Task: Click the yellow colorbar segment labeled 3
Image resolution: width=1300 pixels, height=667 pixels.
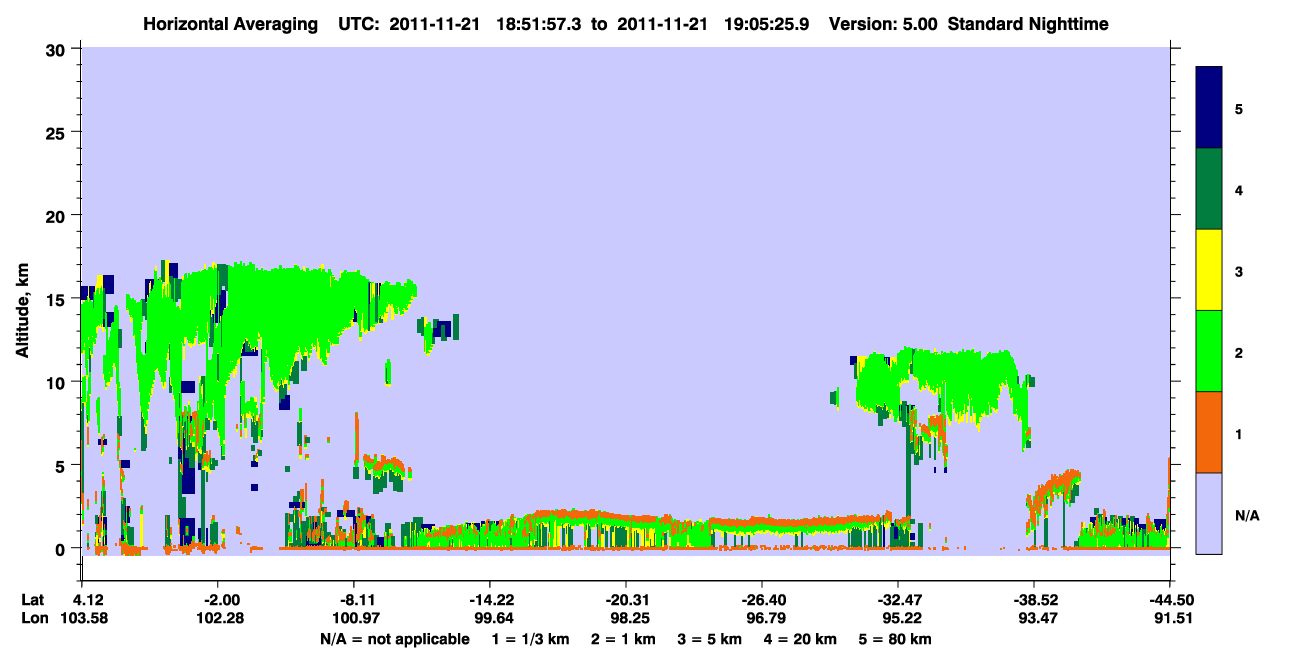Action: click(x=1209, y=270)
